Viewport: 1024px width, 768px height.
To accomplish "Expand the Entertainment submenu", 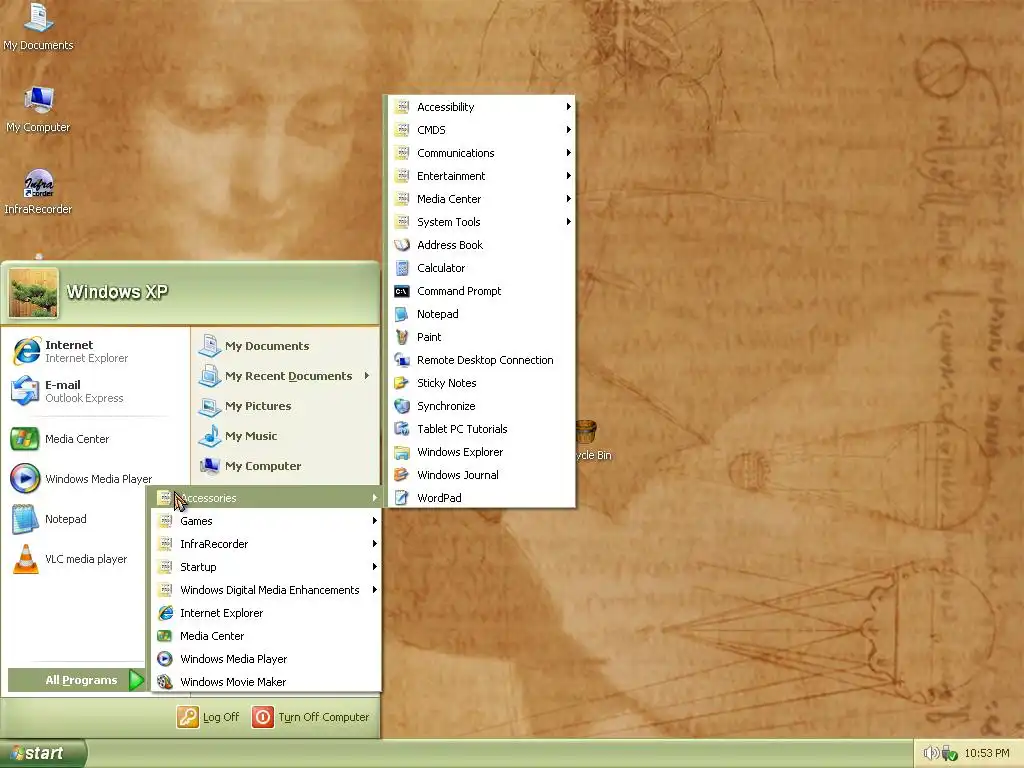I will 481,176.
